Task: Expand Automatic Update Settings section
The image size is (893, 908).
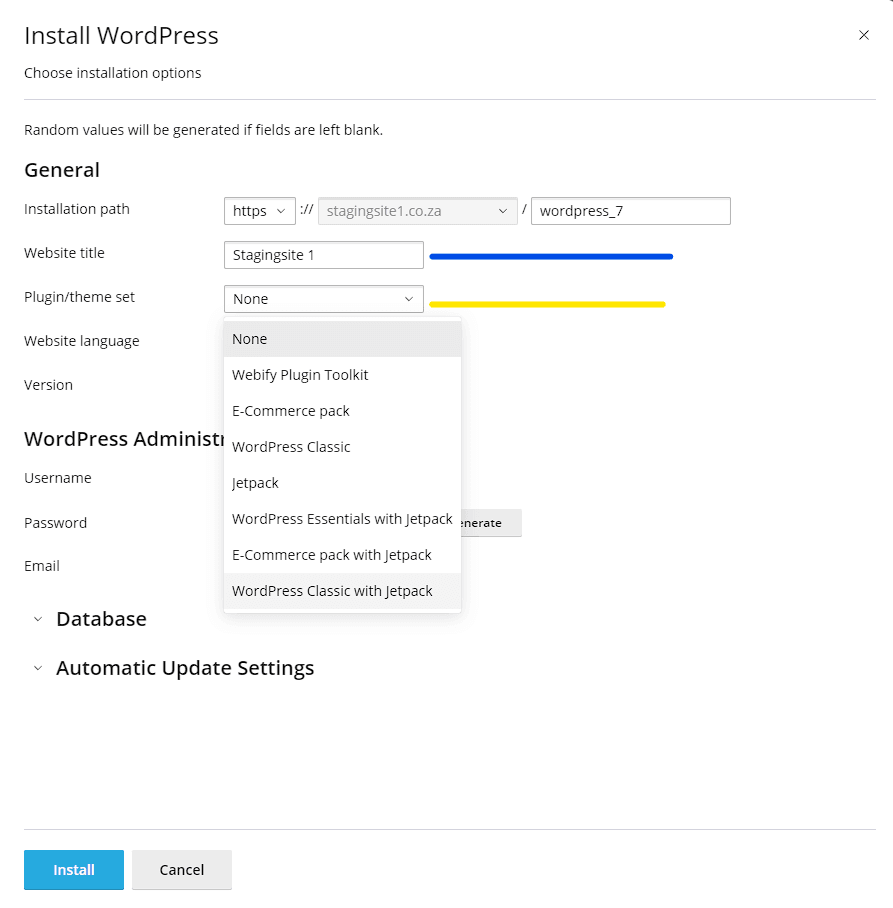Action: click(38, 668)
